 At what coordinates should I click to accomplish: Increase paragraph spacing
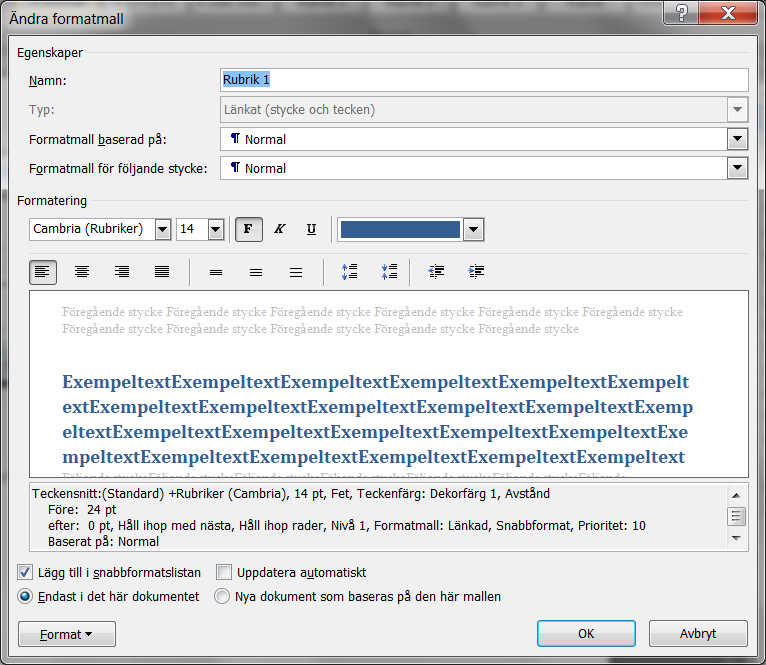pyautogui.click(x=350, y=272)
